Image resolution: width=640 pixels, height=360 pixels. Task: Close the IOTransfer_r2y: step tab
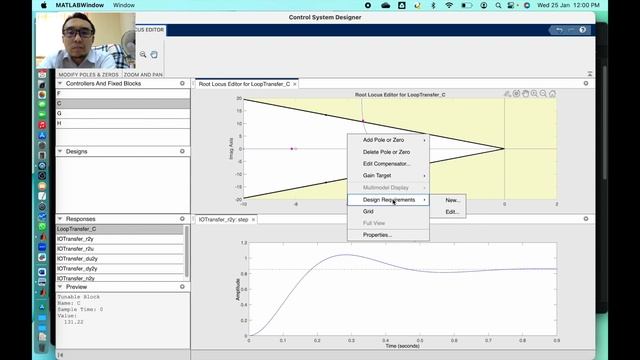pyautogui.click(x=253, y=220)
